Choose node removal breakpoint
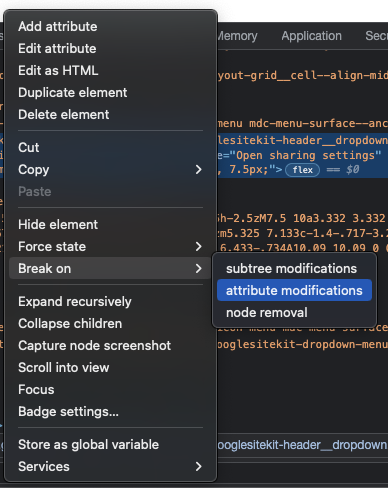This screenshot has height=488, width=388. [294, 313]
